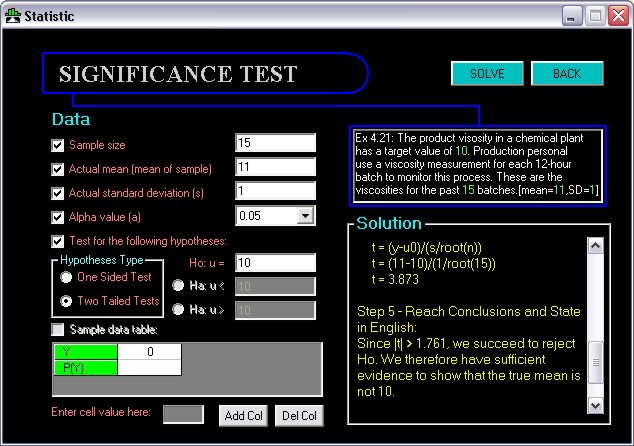Select One Sided Test radio button
This screenshot has height=446, width=634.
click(66, 277)
